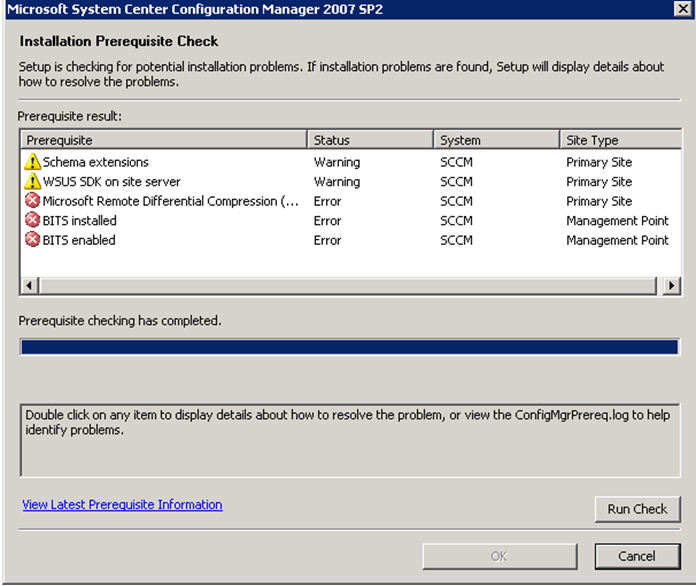Open View Latest Prerequisite Information link

point(122,505)
